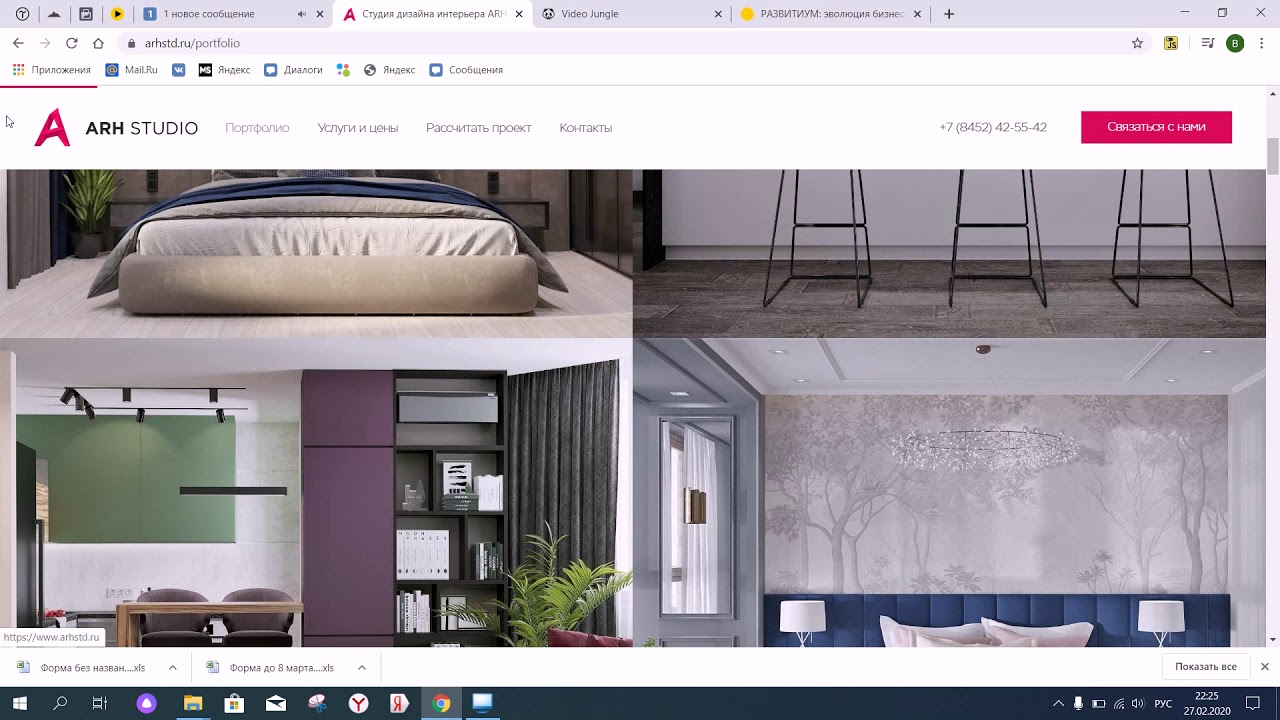Show hidden system tray icons
This screenshot has width=1280, height=720.
pyautogui.click(x=1058, y=703)
